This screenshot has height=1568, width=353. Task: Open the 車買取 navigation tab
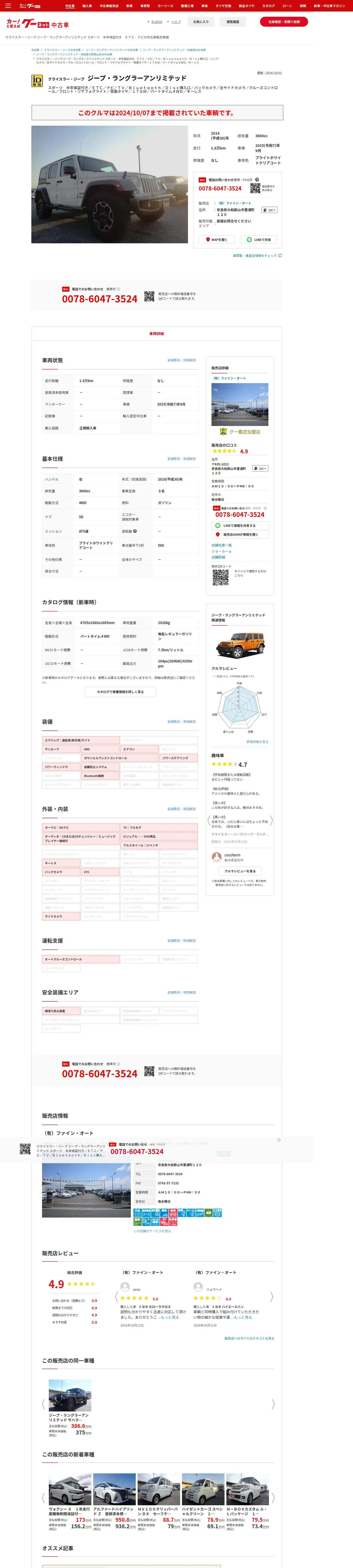pos(145,5)
